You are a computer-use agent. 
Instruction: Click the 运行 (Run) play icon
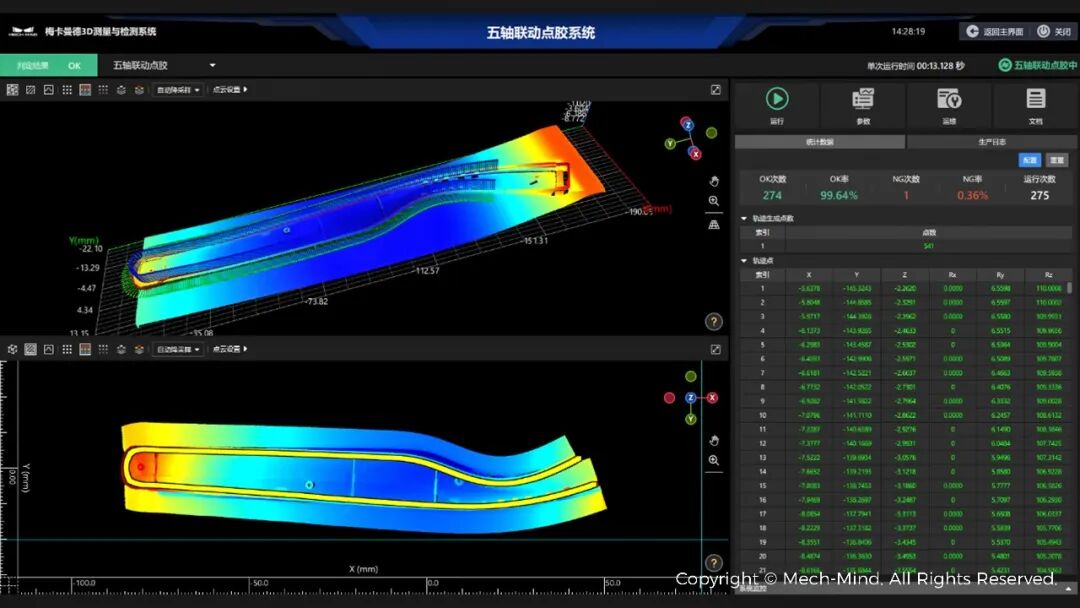(777, 99)
